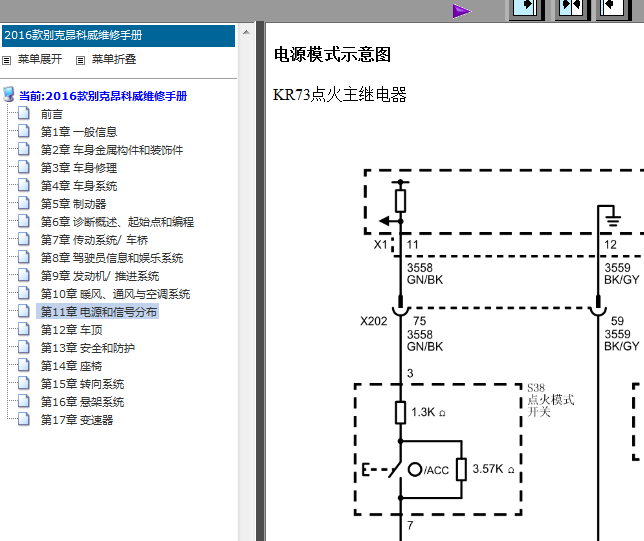This screenshot has height=541, width=644.
Task: Click the toolbar button with left-pointing arrow
Action: pos(613,8)
